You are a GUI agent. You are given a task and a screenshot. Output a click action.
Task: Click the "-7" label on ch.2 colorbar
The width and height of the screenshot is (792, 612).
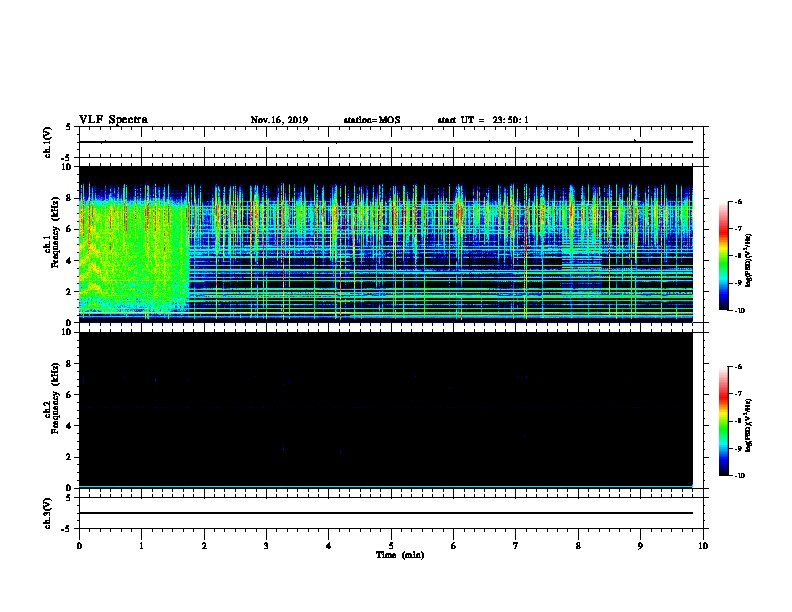point(738,394)
